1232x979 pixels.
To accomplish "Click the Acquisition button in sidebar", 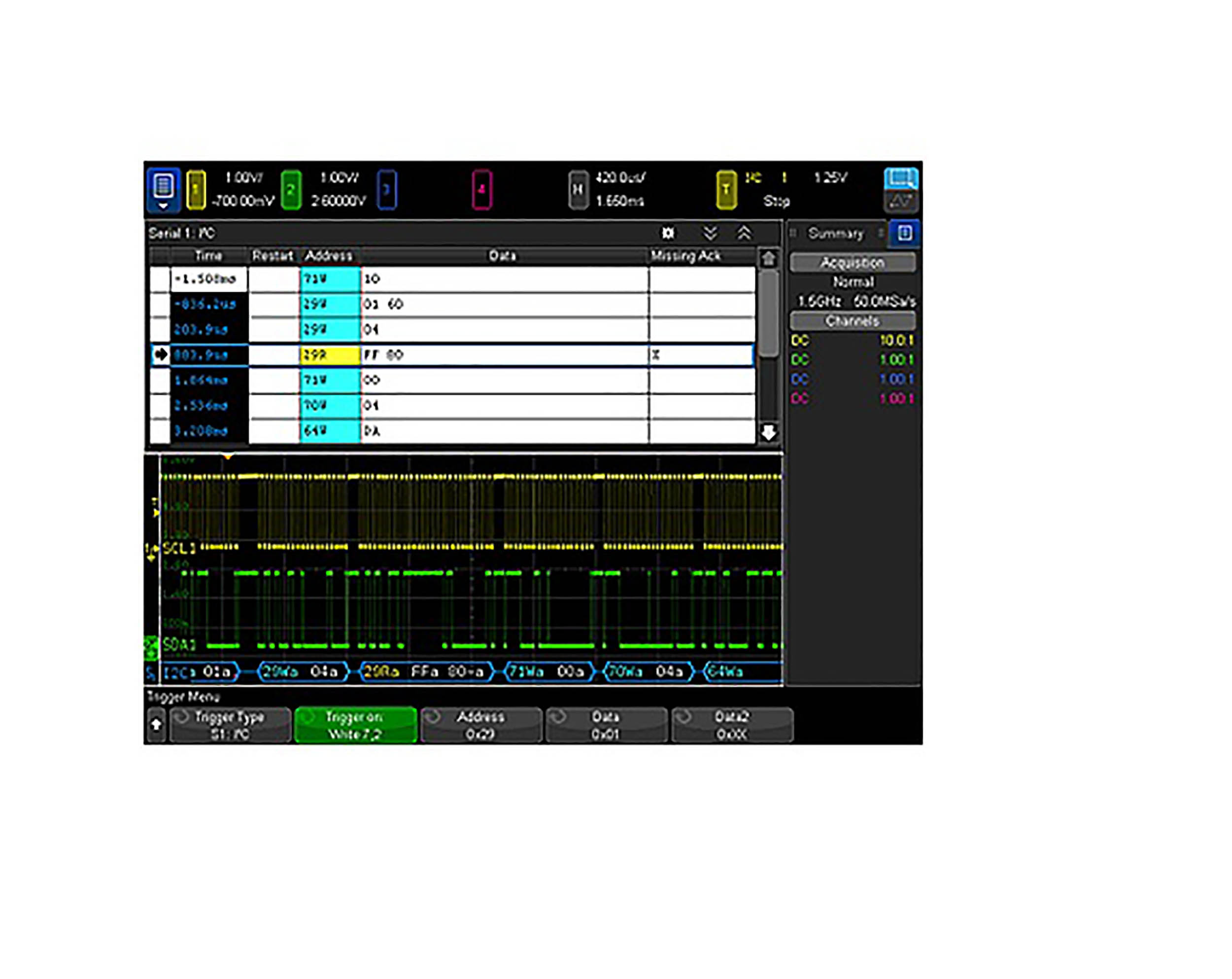I will coord(853,262).
